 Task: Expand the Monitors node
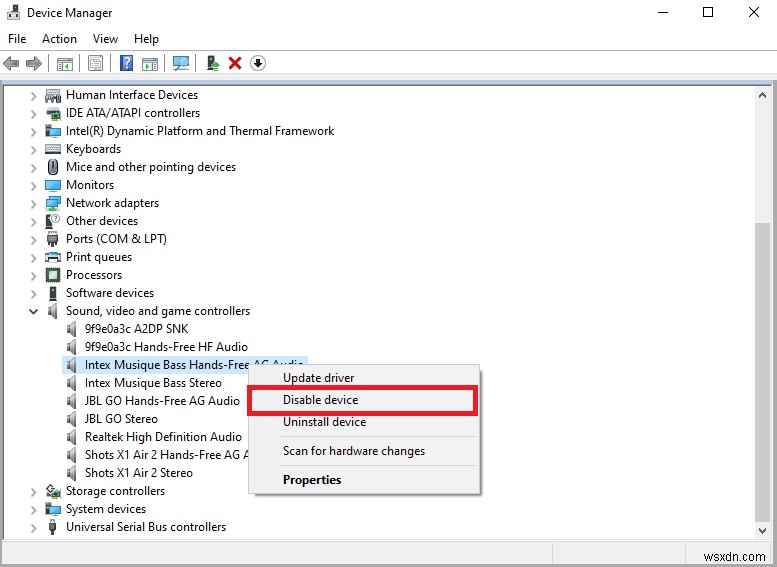click(x=33, y=185)
